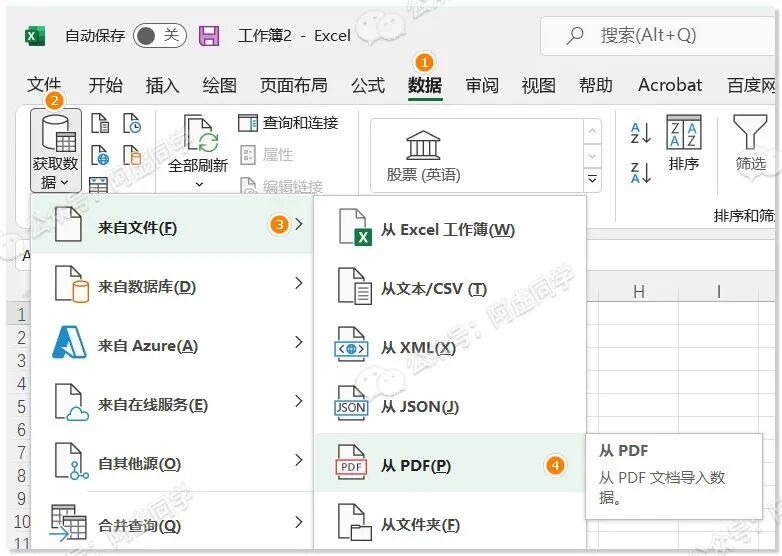Select the 数据 tab
The image size is (782, 556).
click(425, 85)
